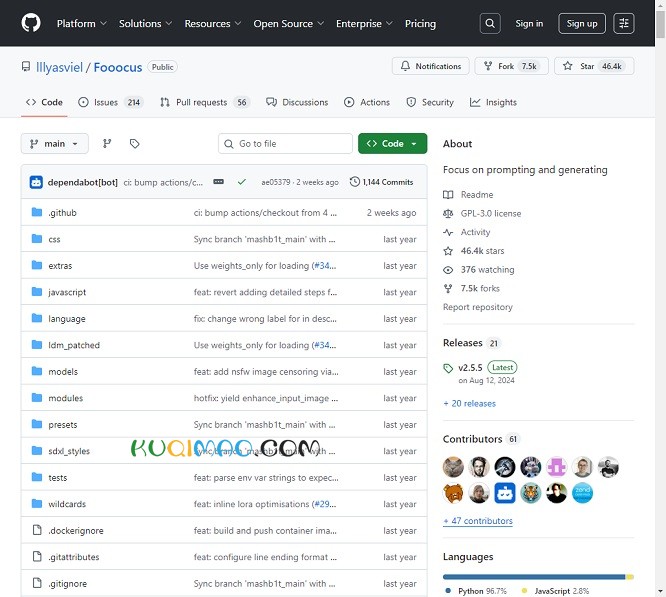Image resolution: width=666 pixels, height=597 pixels.
Task: Click the Pricing link
Action: point(420,23)
